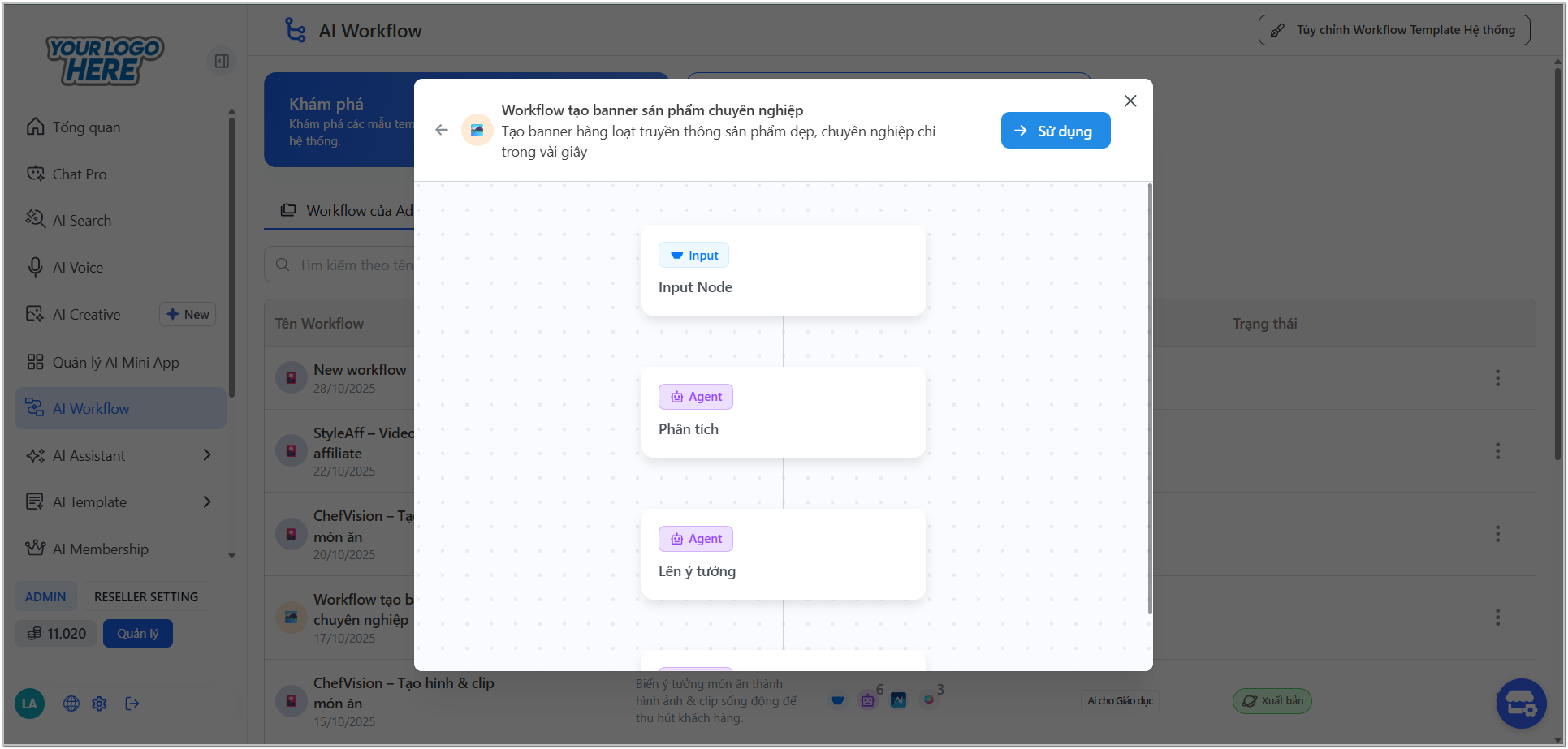
Task: Click the logout icon
Action: point(132,704)
